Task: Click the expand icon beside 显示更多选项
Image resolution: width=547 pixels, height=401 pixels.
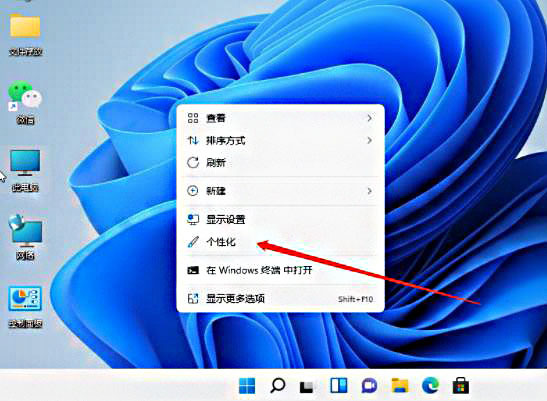Action: (193, 298)
